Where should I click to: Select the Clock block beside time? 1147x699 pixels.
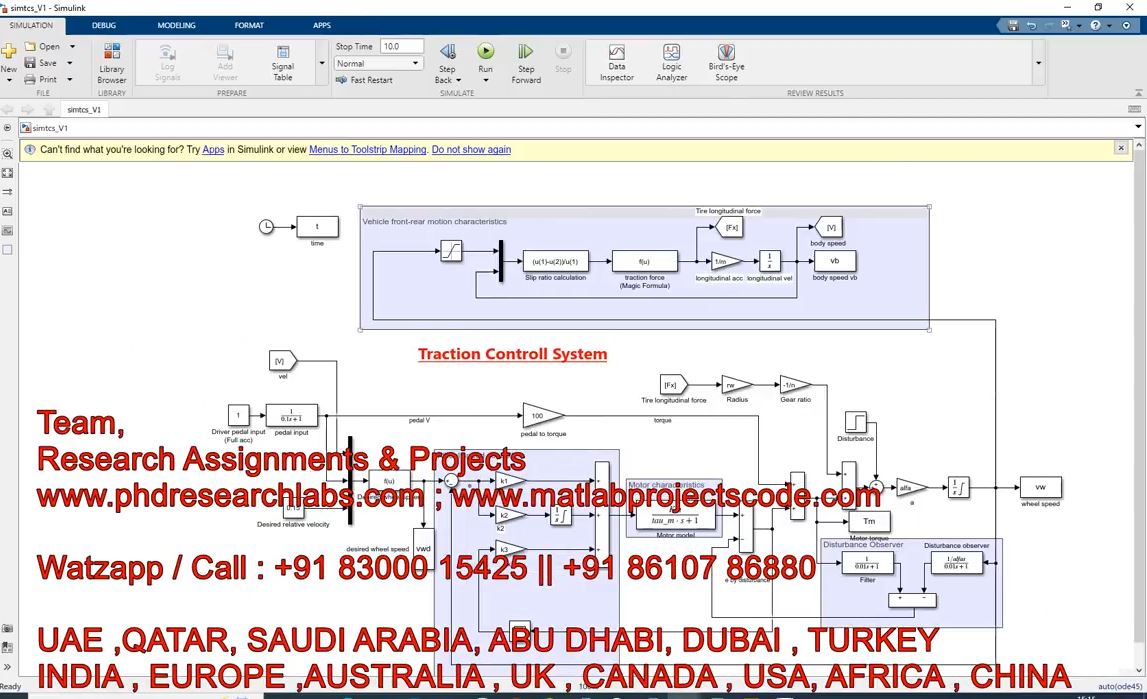coord(267,227)
